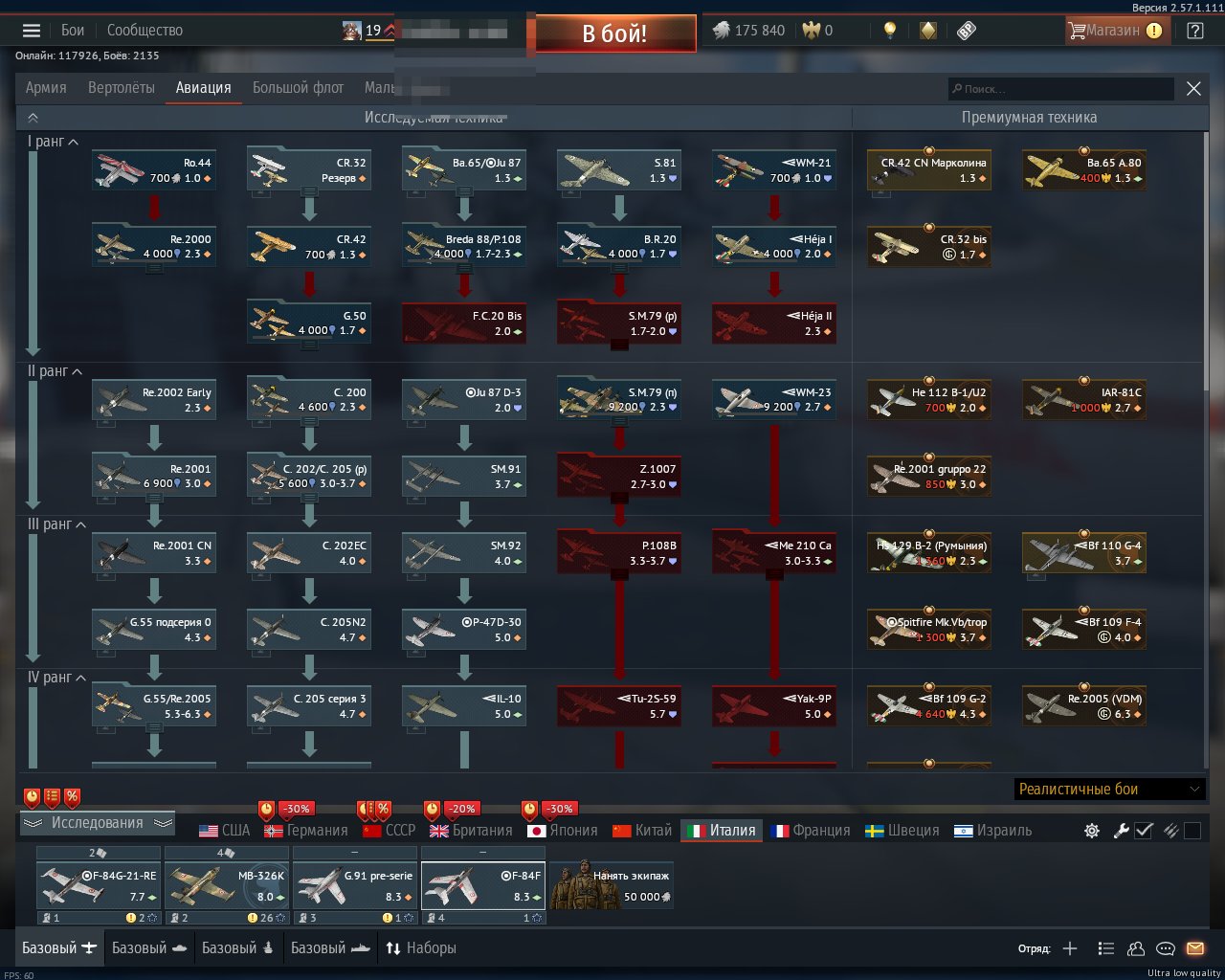
Task: Click the Поиск search field
Action: click(x=1060, y=89)
